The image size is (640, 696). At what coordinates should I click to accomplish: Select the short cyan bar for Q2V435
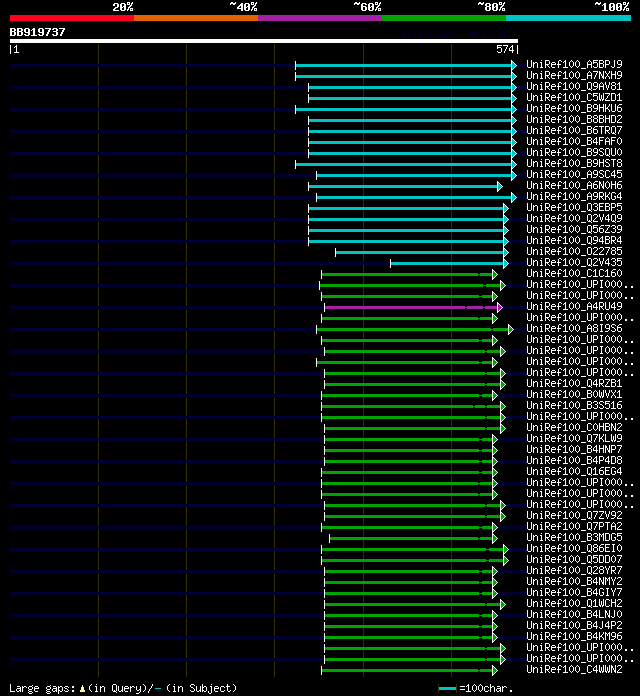[x=449, y=264]
